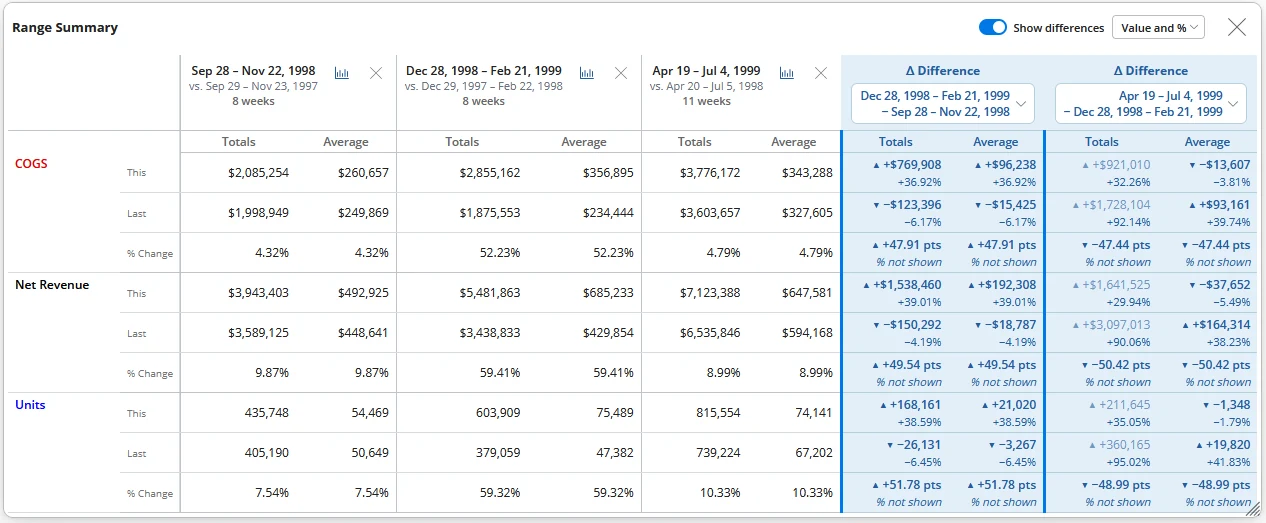Select Units total 815,554
The image size is (1266, 523).
click(x=719, y=413)
